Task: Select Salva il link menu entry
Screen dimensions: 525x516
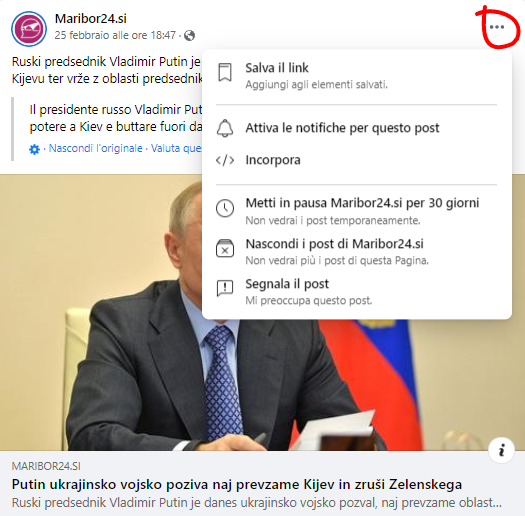Action: click(357, 75)
